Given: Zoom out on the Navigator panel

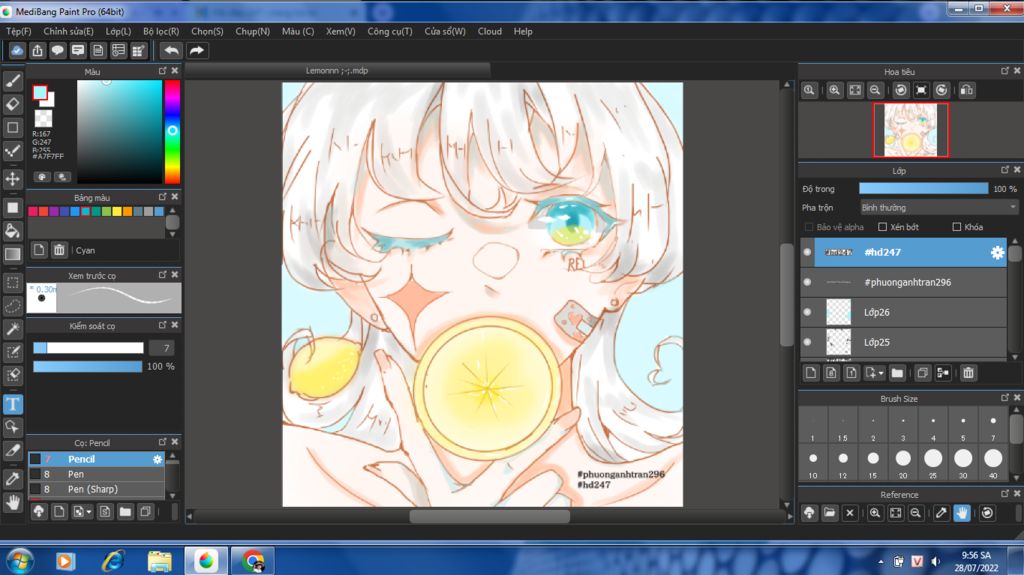Looking at the screenshot, I should point(874,90).
